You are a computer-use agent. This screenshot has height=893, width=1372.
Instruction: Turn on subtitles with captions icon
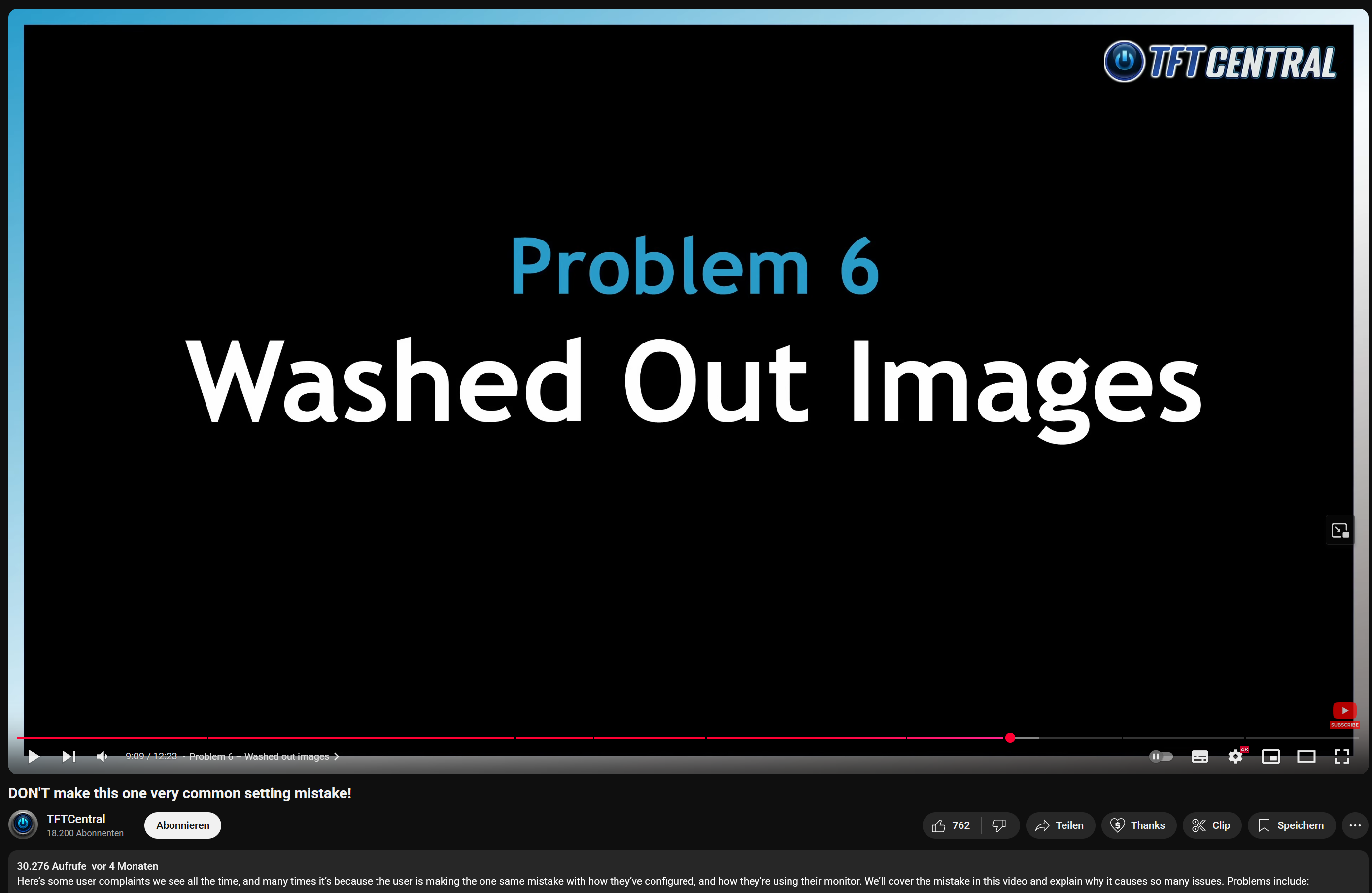pos(1200,756)
